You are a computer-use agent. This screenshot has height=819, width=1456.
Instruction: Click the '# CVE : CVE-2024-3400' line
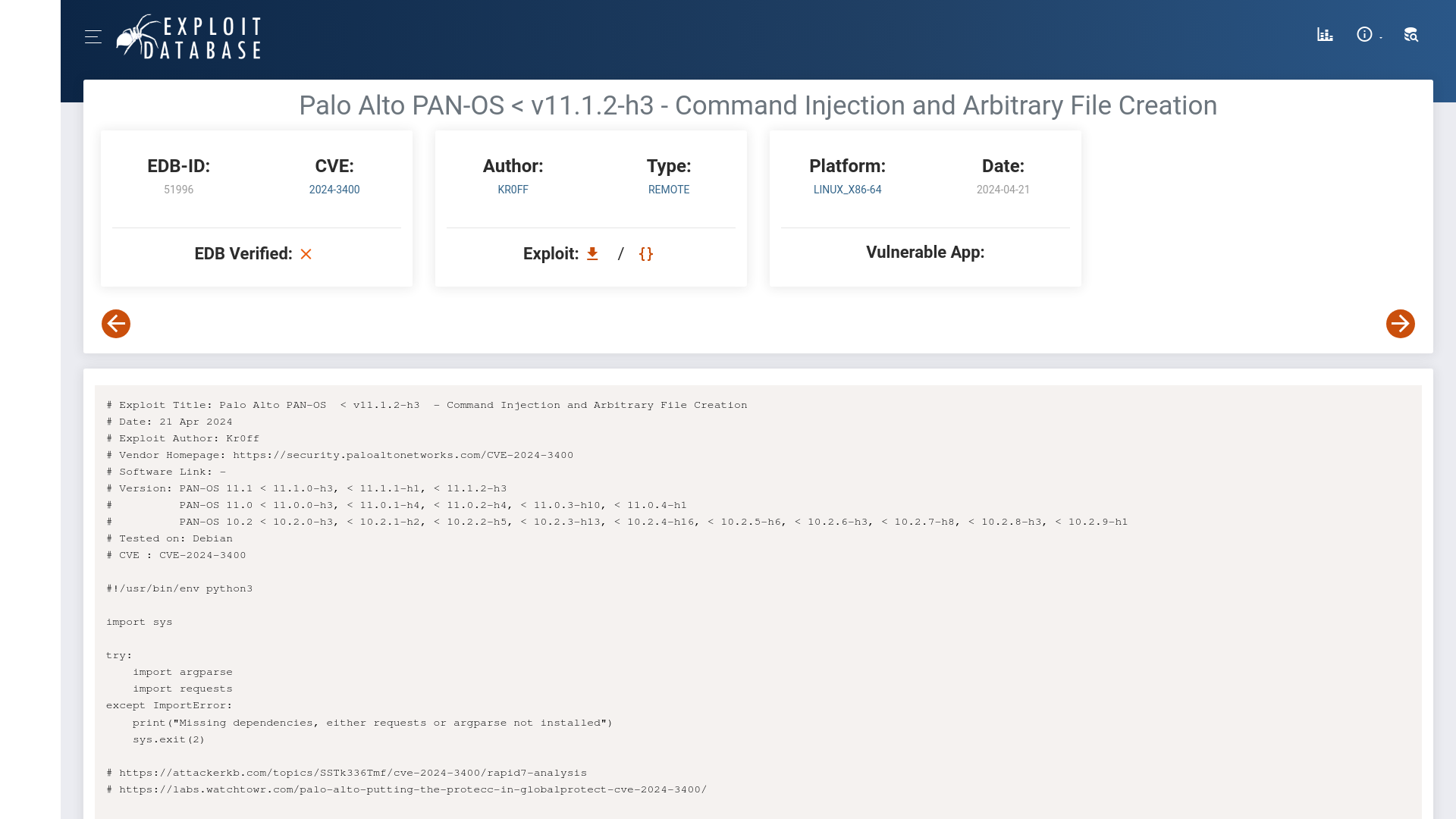click(x=176, y=555)
